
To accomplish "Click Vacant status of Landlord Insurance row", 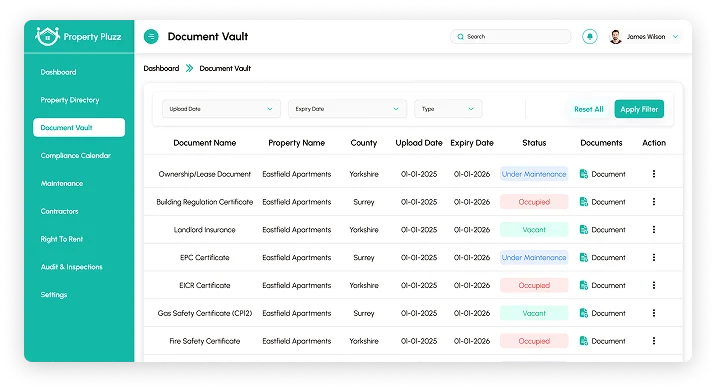I will pyautogui.click(x=534, y=230).
